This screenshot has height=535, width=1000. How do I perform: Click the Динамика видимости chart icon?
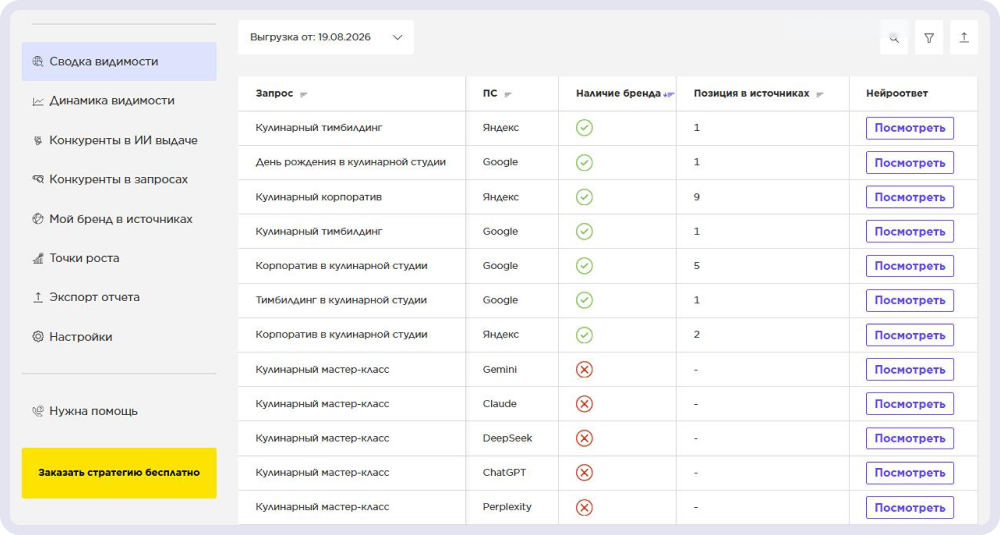coord(38,101)
